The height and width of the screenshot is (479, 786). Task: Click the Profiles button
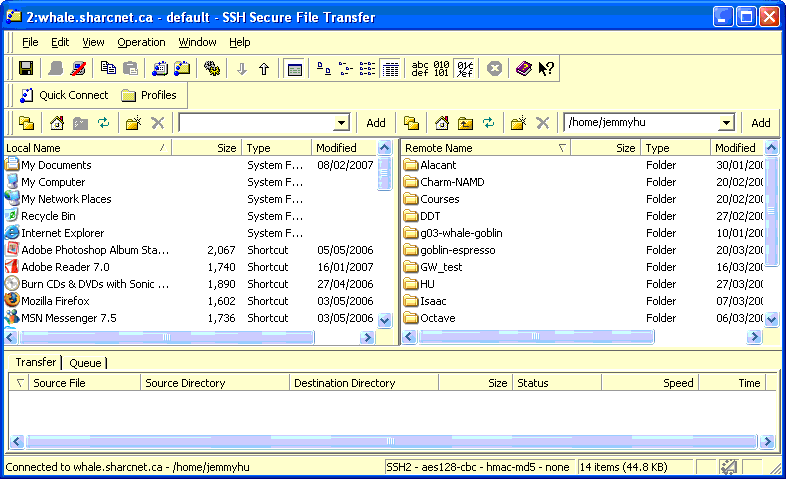[x=148, y=96]
